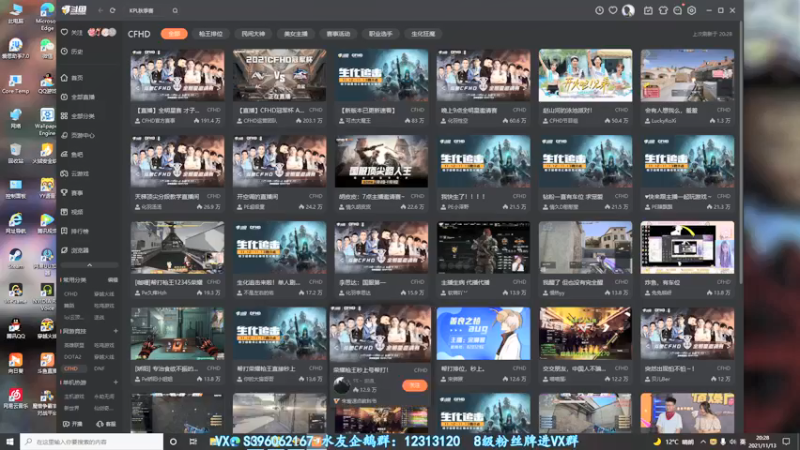Open 排行榜 rankings in sidebar
Image resolution: width=800 pixels, height=450 pixels.
pos(75,231)
